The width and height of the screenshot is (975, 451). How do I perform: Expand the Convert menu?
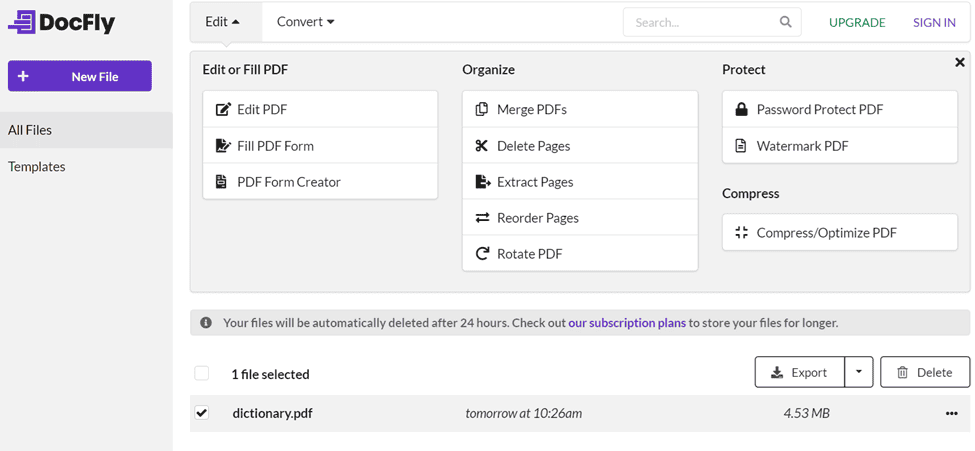coord(305,22)
